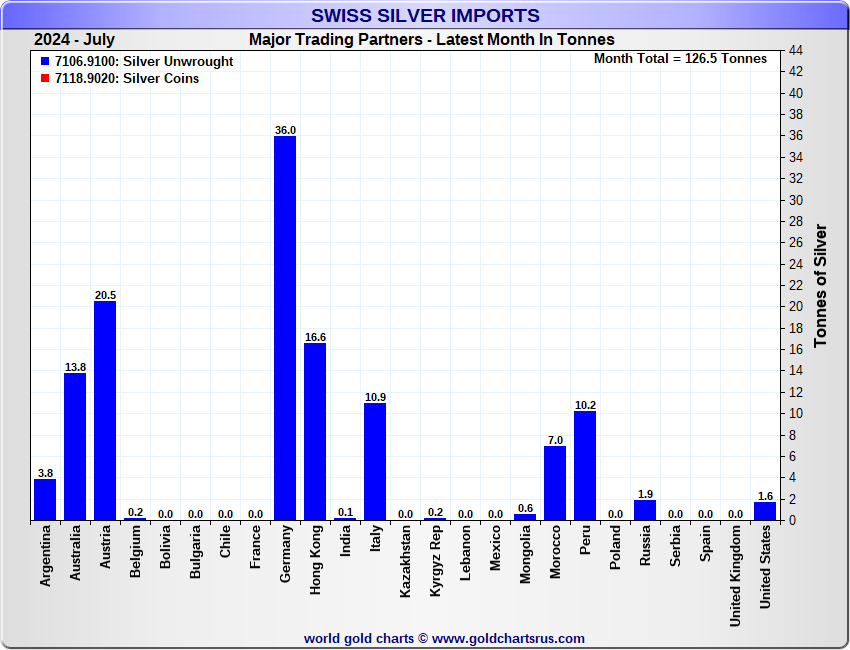Click the Italy axis label
850x650 pixels.
coord(375,538)
